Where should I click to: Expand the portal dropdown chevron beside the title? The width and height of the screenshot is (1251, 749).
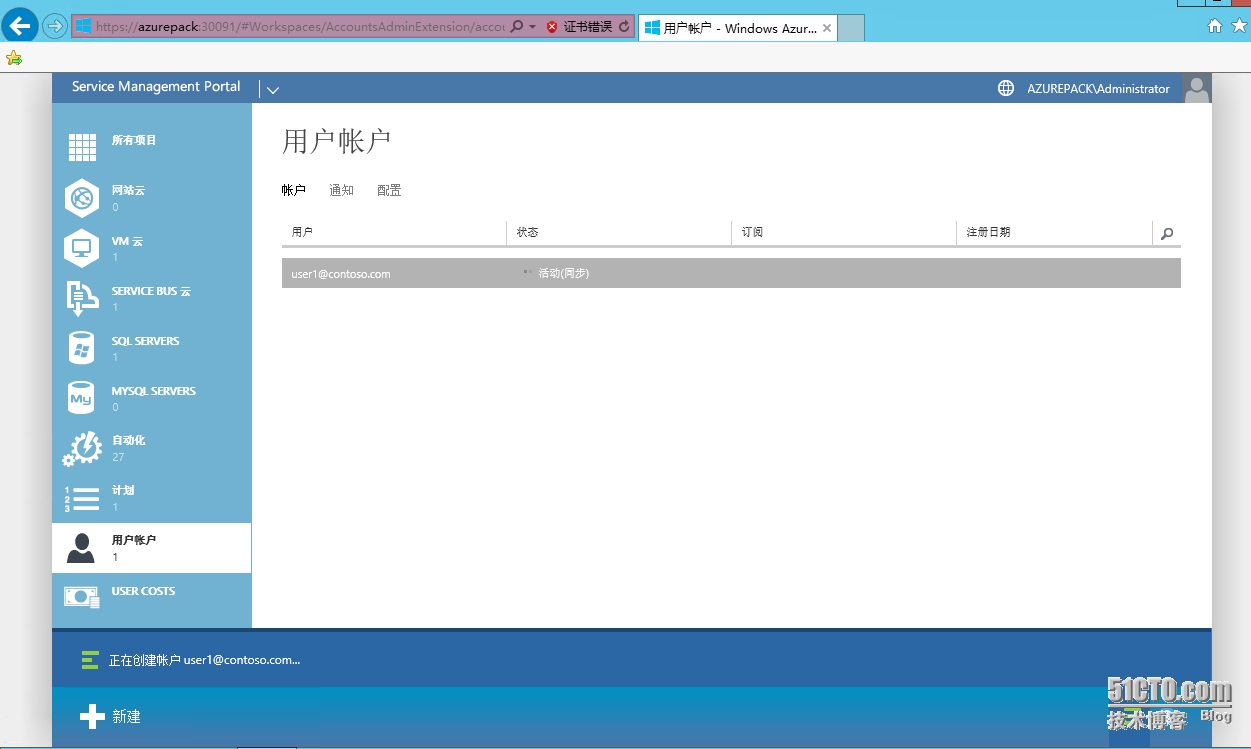click(x=272, y=90)
